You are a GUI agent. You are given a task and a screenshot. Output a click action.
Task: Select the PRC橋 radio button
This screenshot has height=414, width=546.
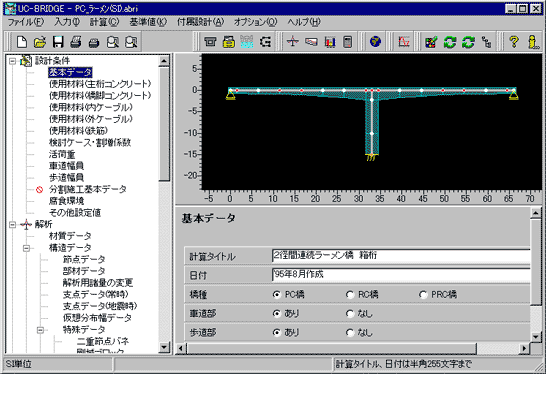[x=423, y=295]
